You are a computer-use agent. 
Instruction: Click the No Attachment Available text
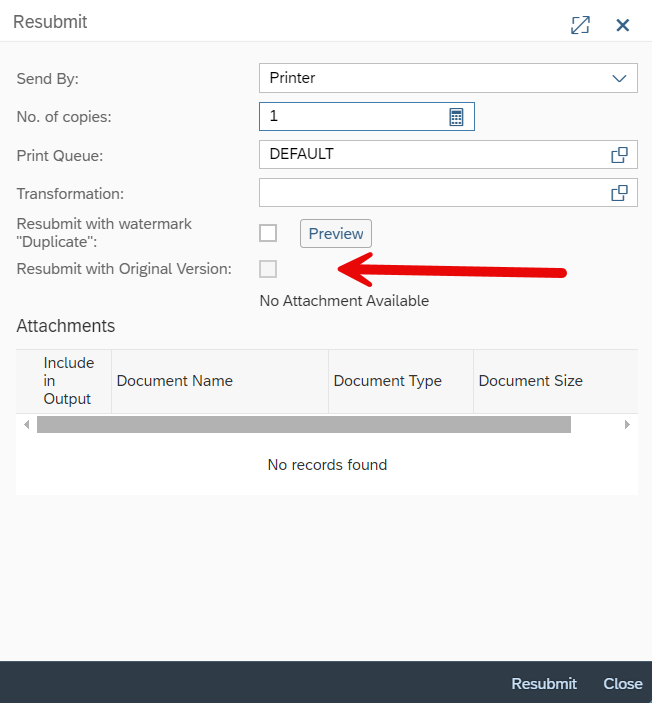coord(344,301)
